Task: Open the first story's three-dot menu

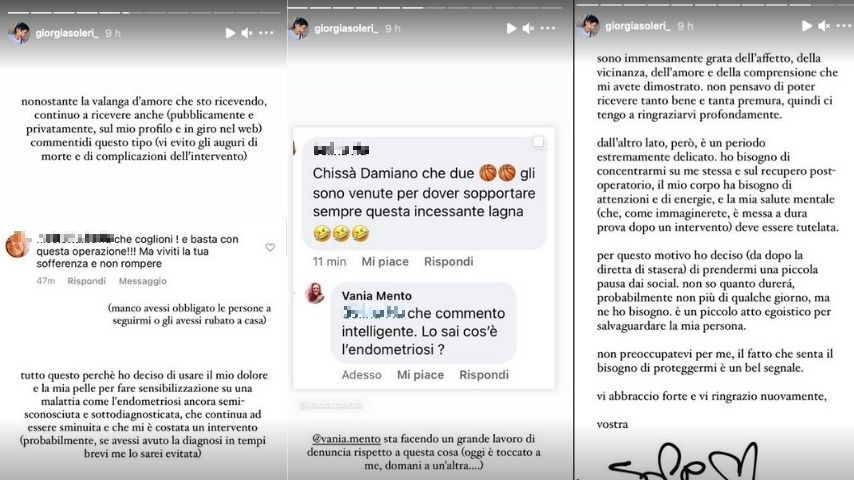Action: [266, 33]
